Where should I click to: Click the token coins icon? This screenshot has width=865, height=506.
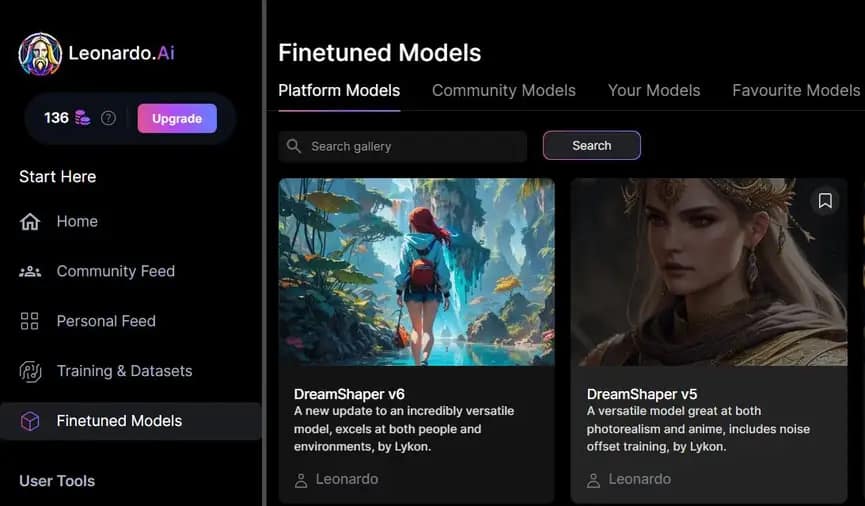(82, 118)
